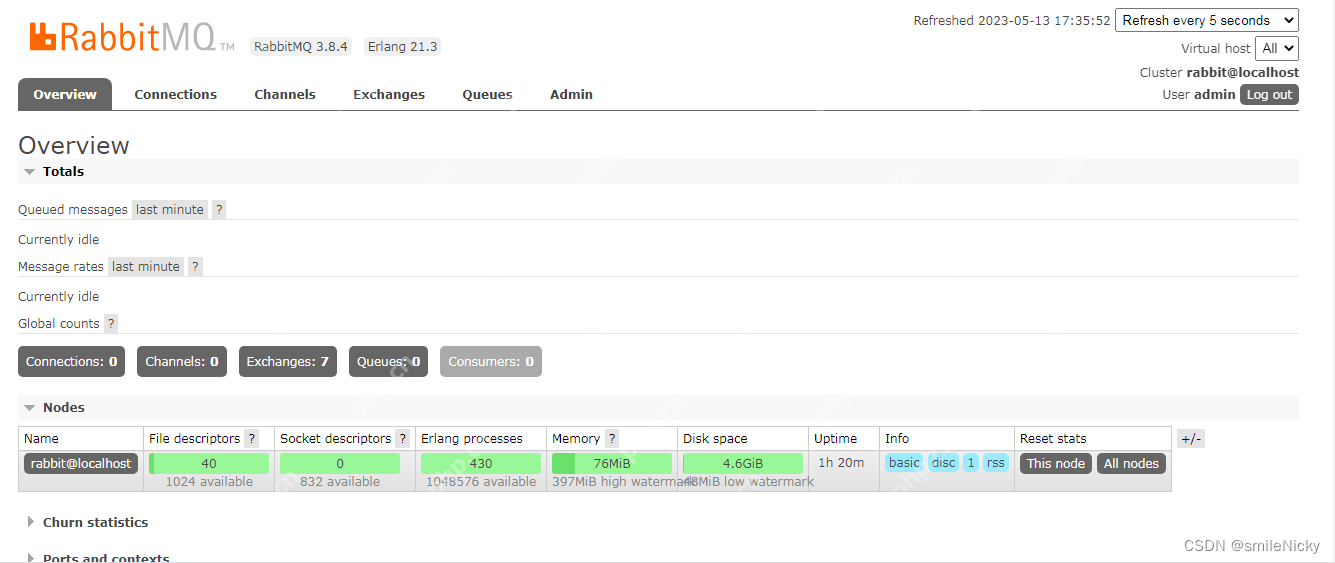
Task: Open help for Message rates
Action: pyautogui.click(x=195, y=267)
